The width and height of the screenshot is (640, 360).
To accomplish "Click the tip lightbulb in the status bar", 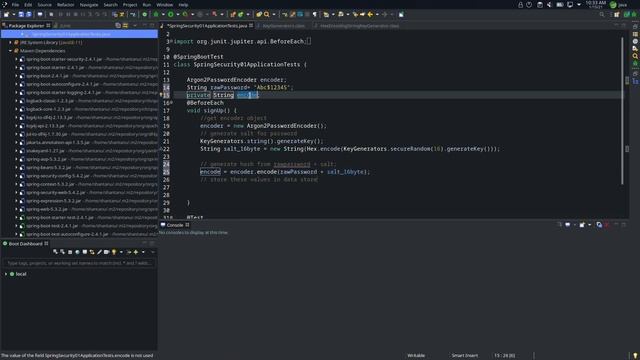I will tap(635, 356).
